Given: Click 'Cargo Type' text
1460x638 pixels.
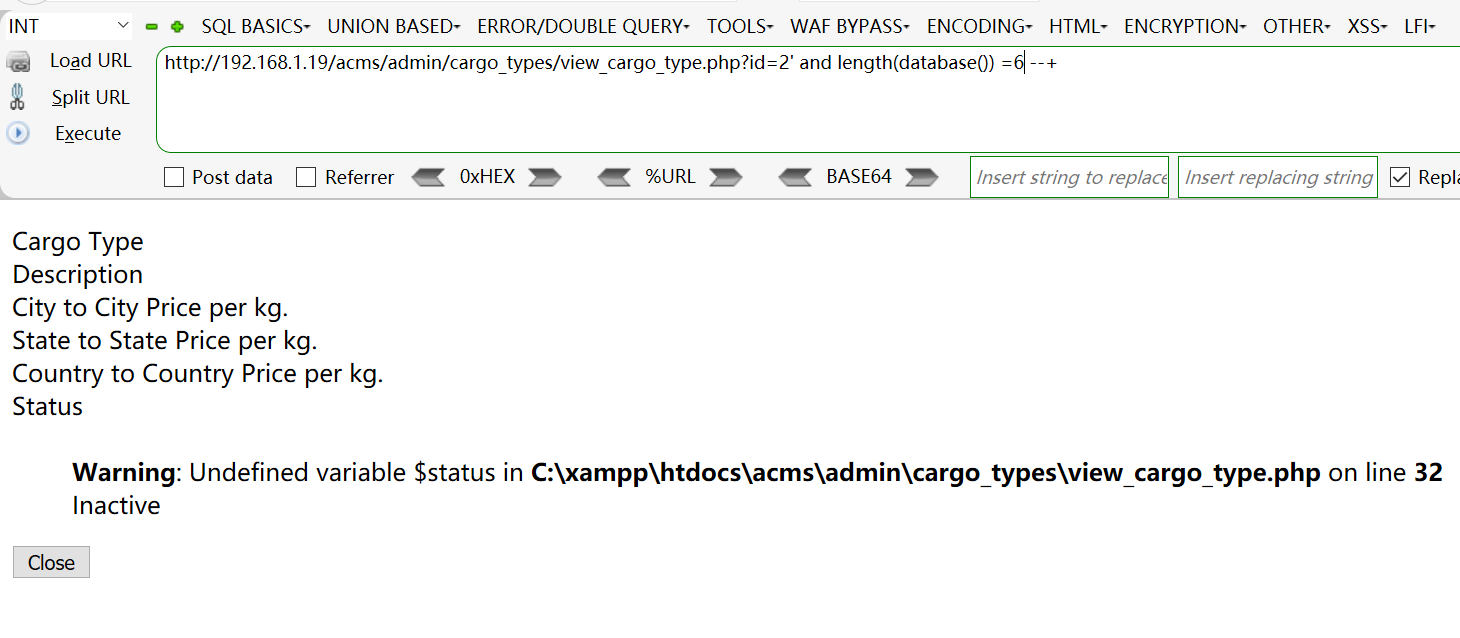Looking at the screenshot, I should pyautogui.click(x=78, y=242).
